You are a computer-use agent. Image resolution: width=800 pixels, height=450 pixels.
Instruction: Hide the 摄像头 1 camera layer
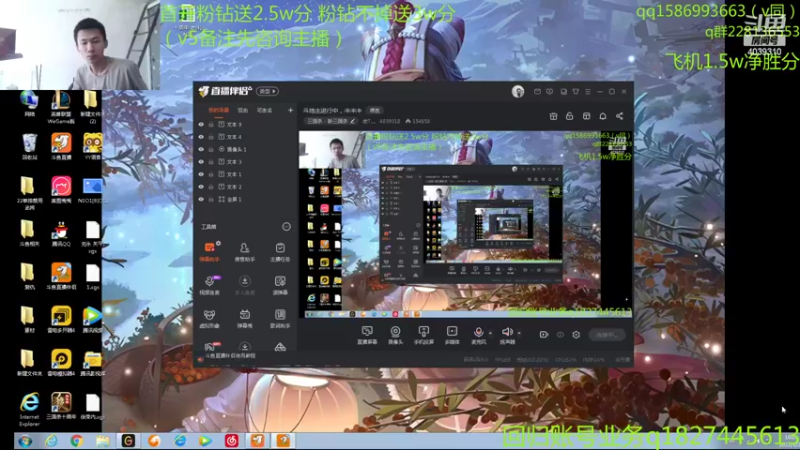click(x=201, y=149)
